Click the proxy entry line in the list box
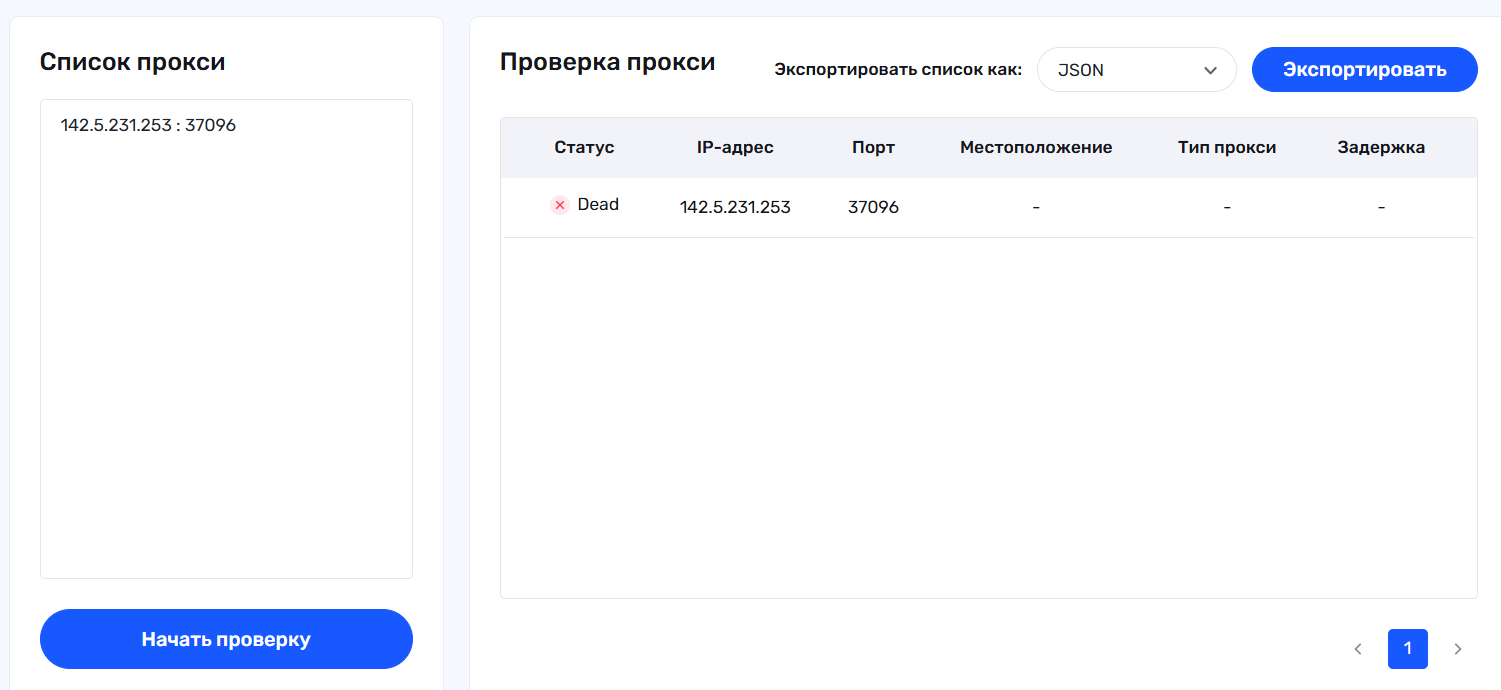Image resolution: width=1501 pixels, height=690 pixels. coord(148,126)
